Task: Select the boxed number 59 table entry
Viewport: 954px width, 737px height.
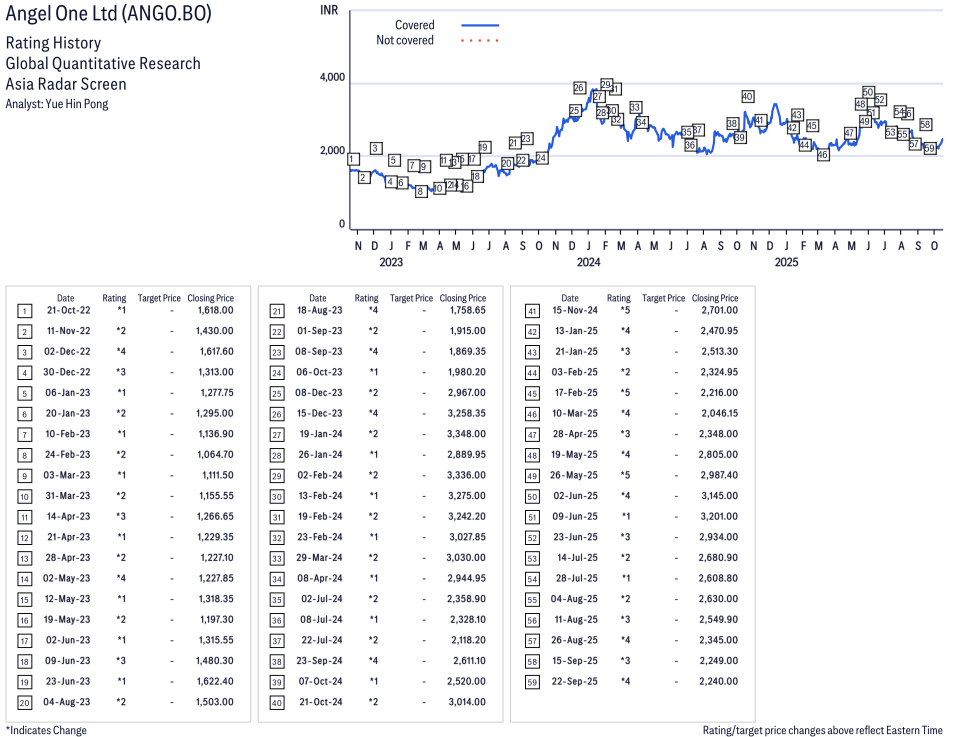Action: click(532, 681)
